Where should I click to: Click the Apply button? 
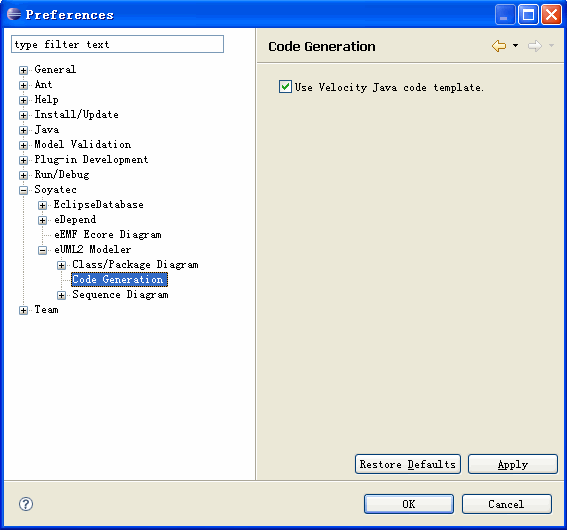[x=513, y=464]
